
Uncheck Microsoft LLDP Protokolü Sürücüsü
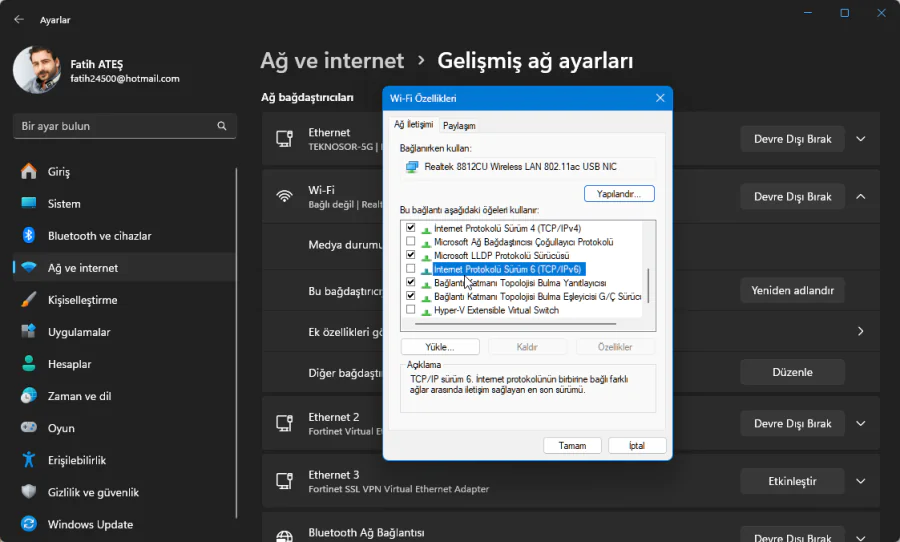pyautogui.click(x=410, y=254)
